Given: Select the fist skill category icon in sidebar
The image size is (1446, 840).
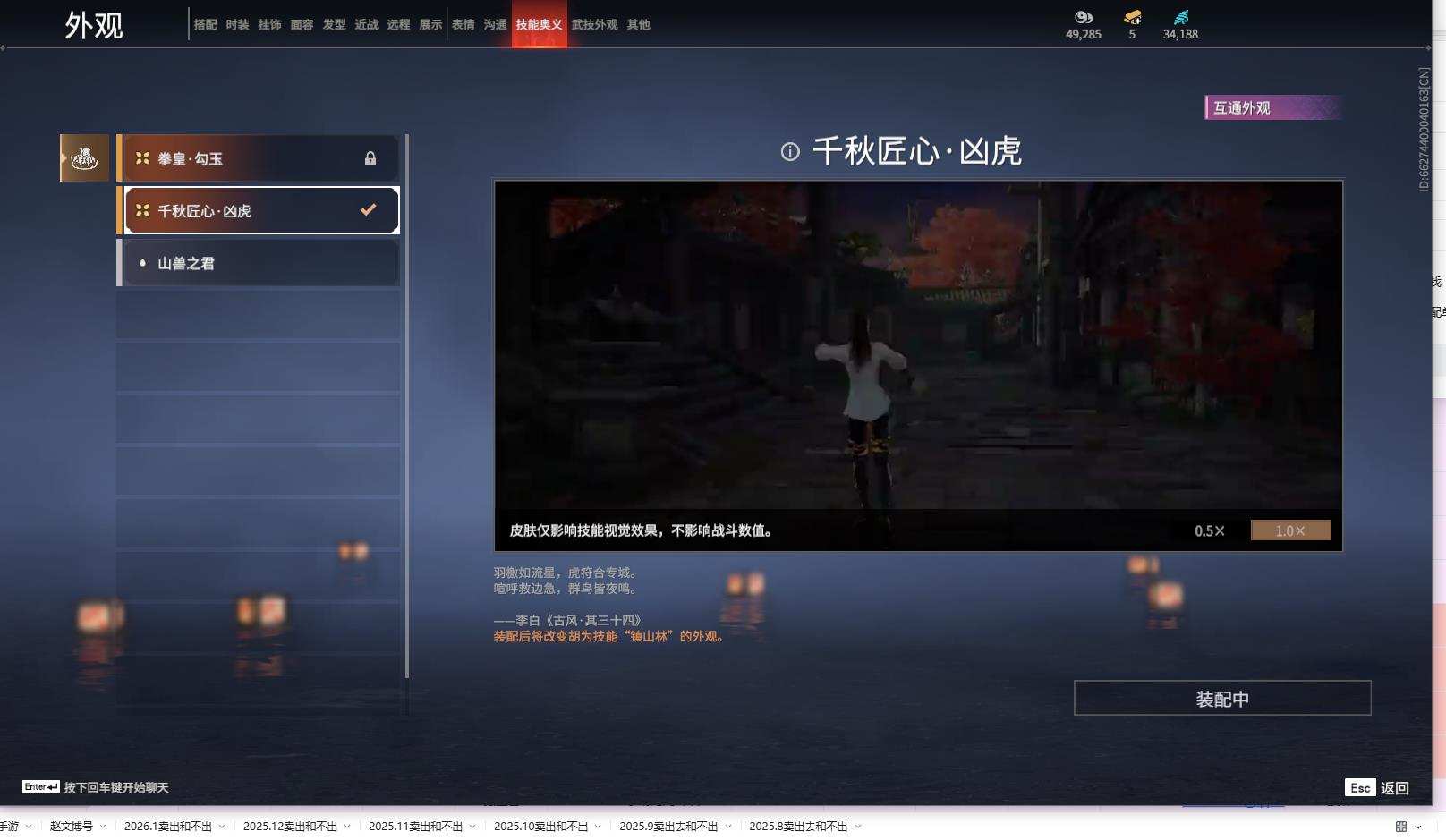Looking at the screenshot, I should tap(83, 157).
